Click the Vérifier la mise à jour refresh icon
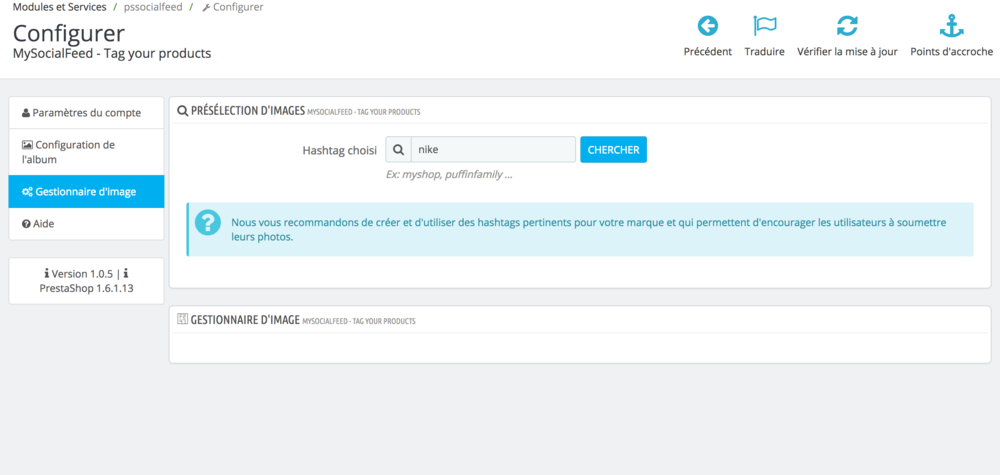 click(x=847, y=26)
